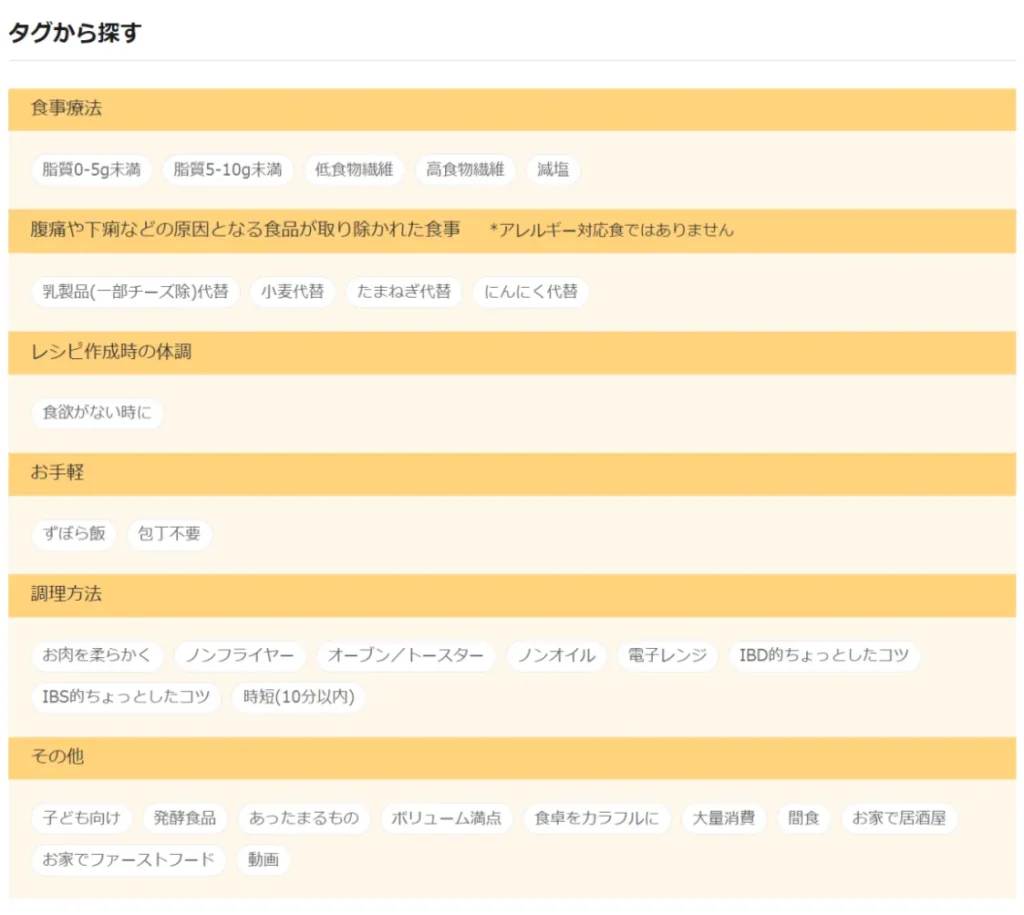Select the ノンフライヤー tag
This screenshot has height=915, width=1024.
click(240, 656)
